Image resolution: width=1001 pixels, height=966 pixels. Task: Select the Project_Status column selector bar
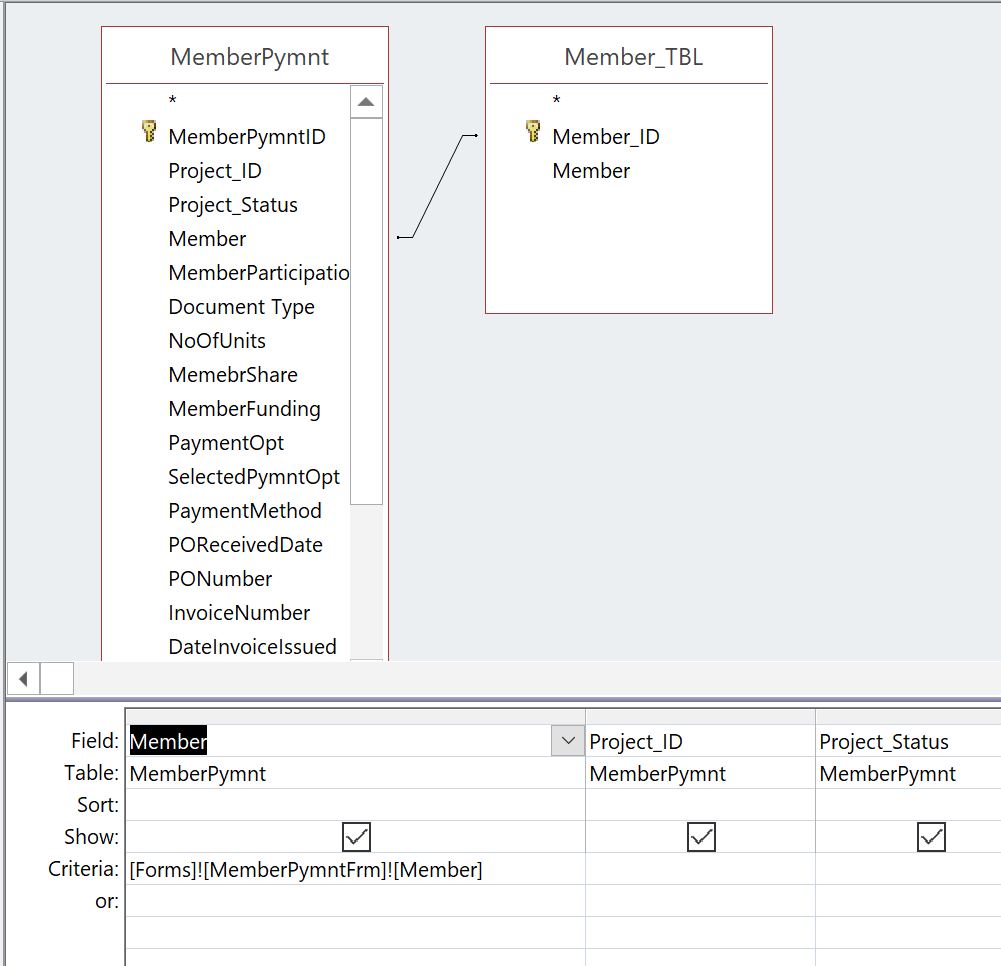[x=908, y=716]
